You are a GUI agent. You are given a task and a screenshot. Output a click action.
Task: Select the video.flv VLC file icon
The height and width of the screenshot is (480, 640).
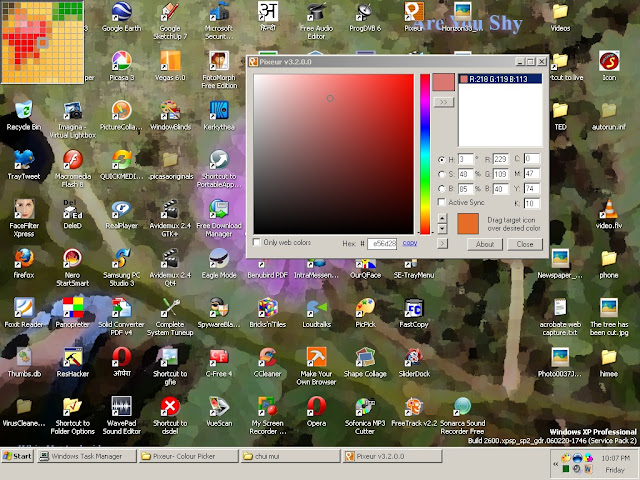tap(609, 215)
